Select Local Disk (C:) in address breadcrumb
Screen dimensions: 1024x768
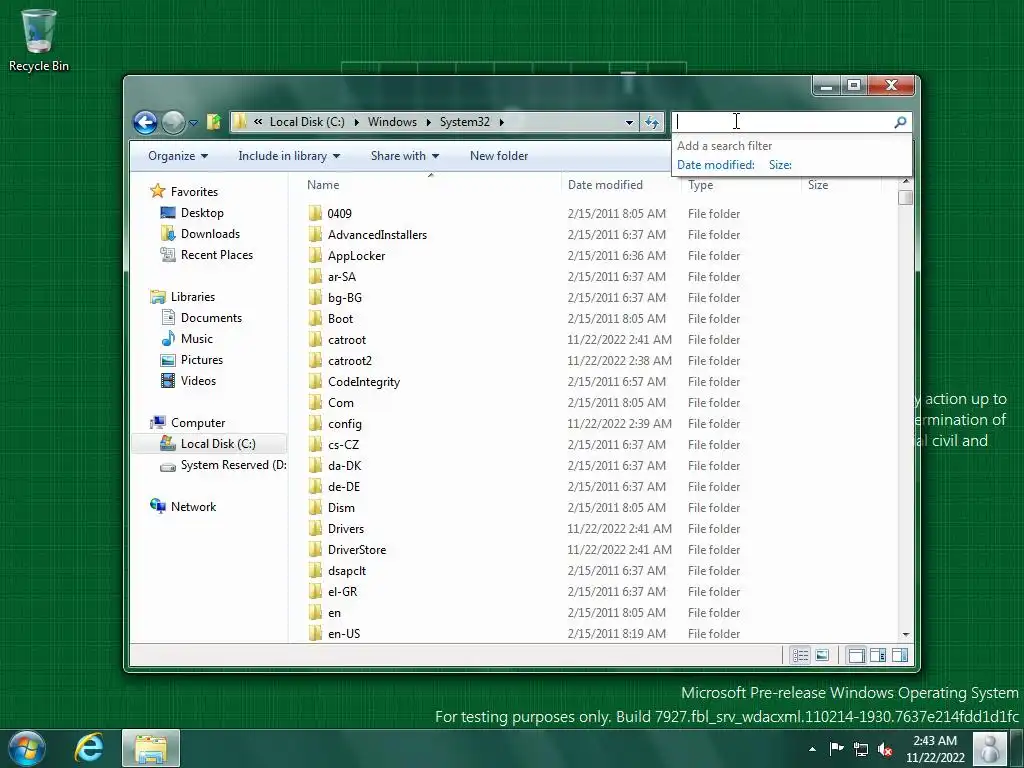(307, 122)
